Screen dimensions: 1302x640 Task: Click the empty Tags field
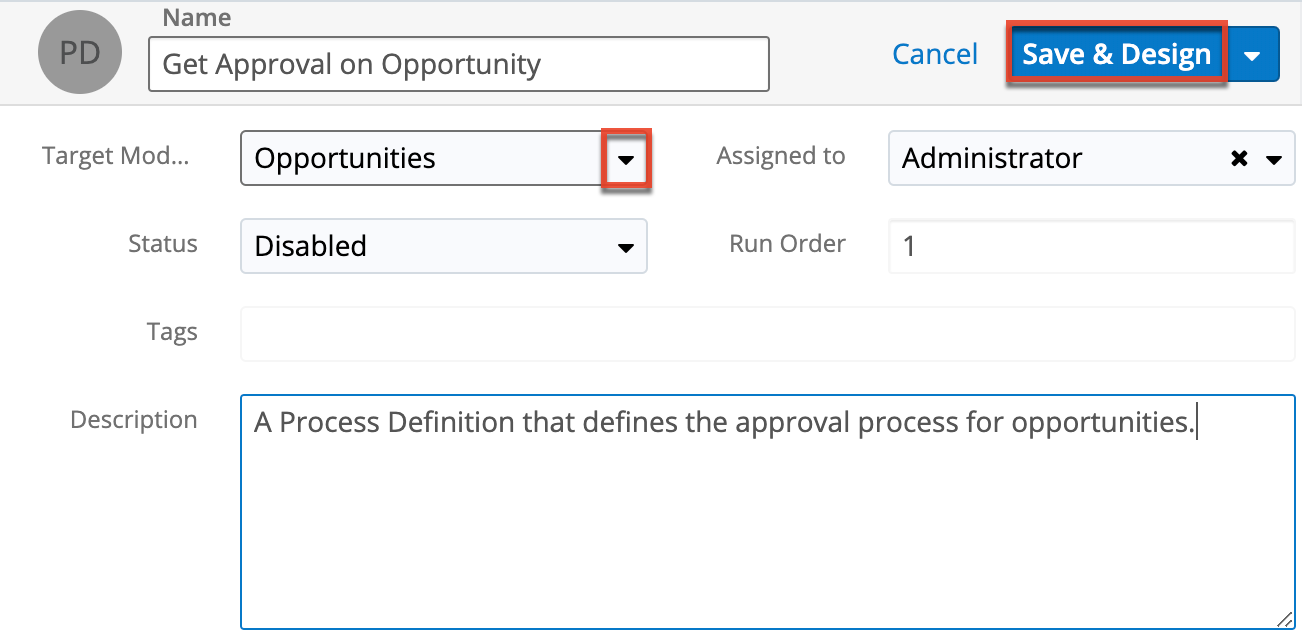click(x=600, y=332)
